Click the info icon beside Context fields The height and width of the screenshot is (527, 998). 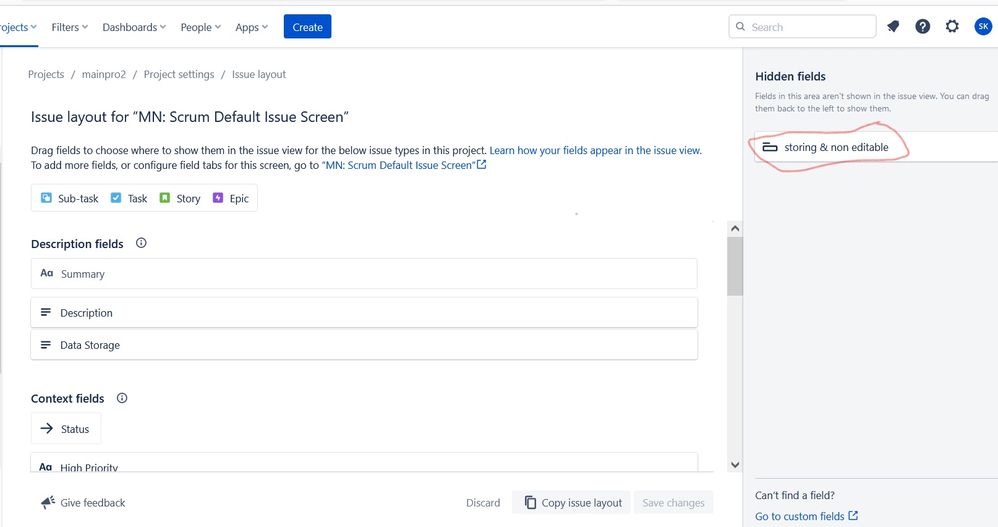click(x=122, y=398)
